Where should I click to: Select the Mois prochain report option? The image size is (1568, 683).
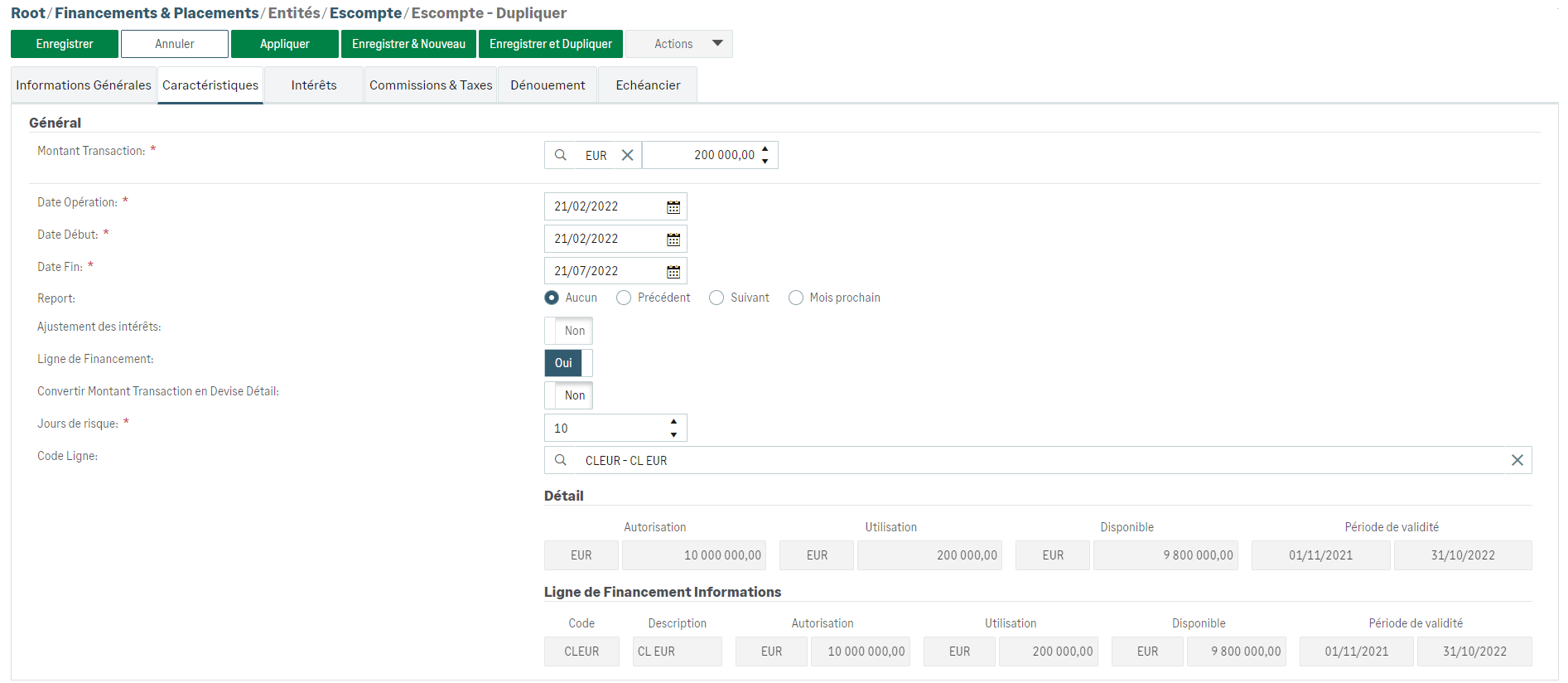(796, 298)
